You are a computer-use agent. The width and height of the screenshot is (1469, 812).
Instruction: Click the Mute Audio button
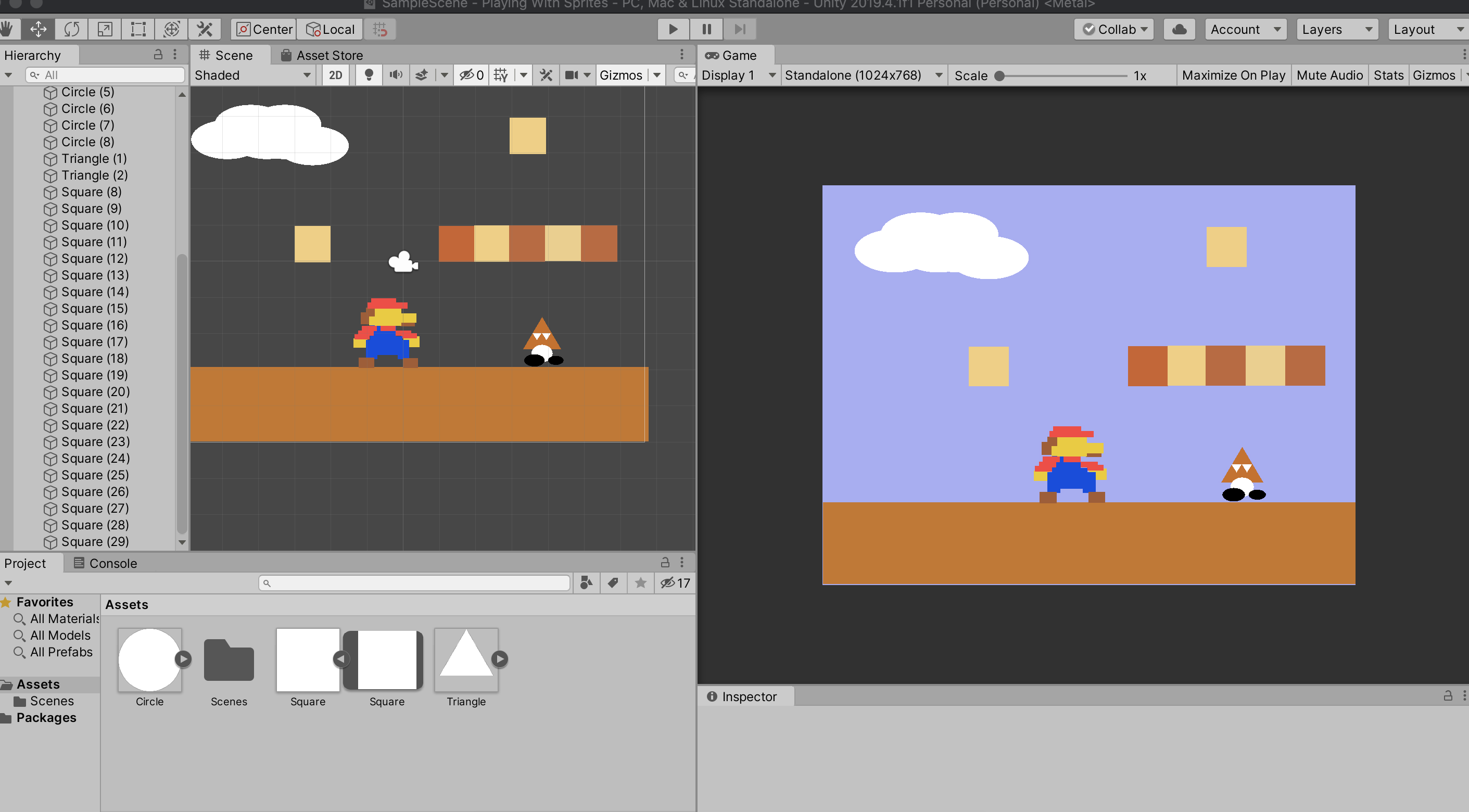click(1329, 75)
